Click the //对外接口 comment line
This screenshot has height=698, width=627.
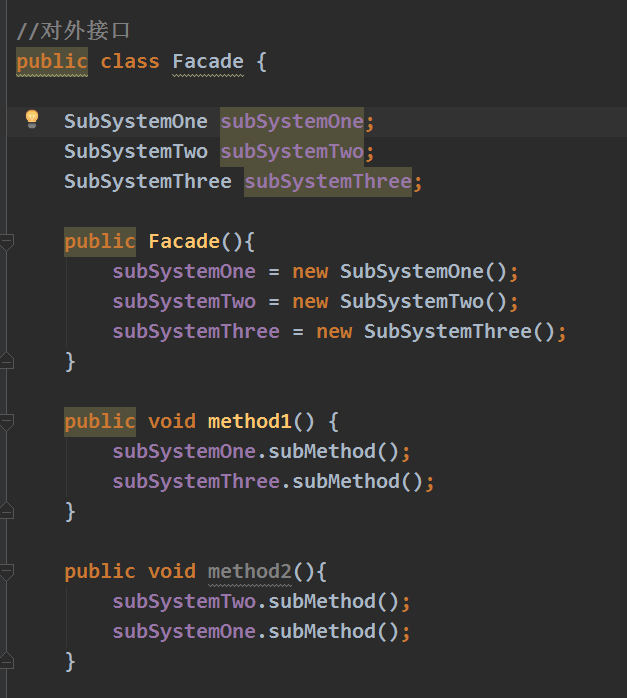tap(73, 31)
